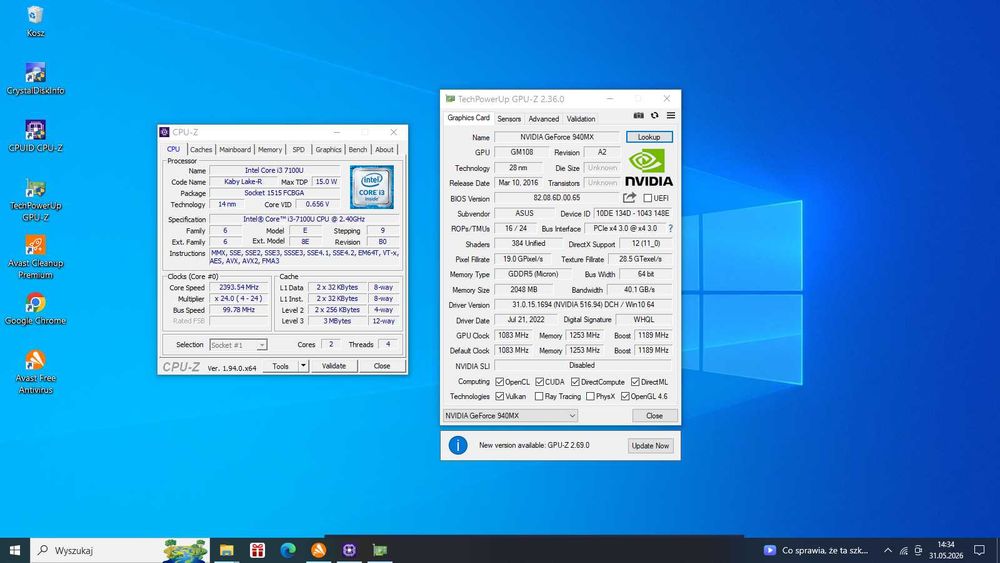Toggle the OpenCL checkbox
1000x563 pixels.
[x=499, y=382]
